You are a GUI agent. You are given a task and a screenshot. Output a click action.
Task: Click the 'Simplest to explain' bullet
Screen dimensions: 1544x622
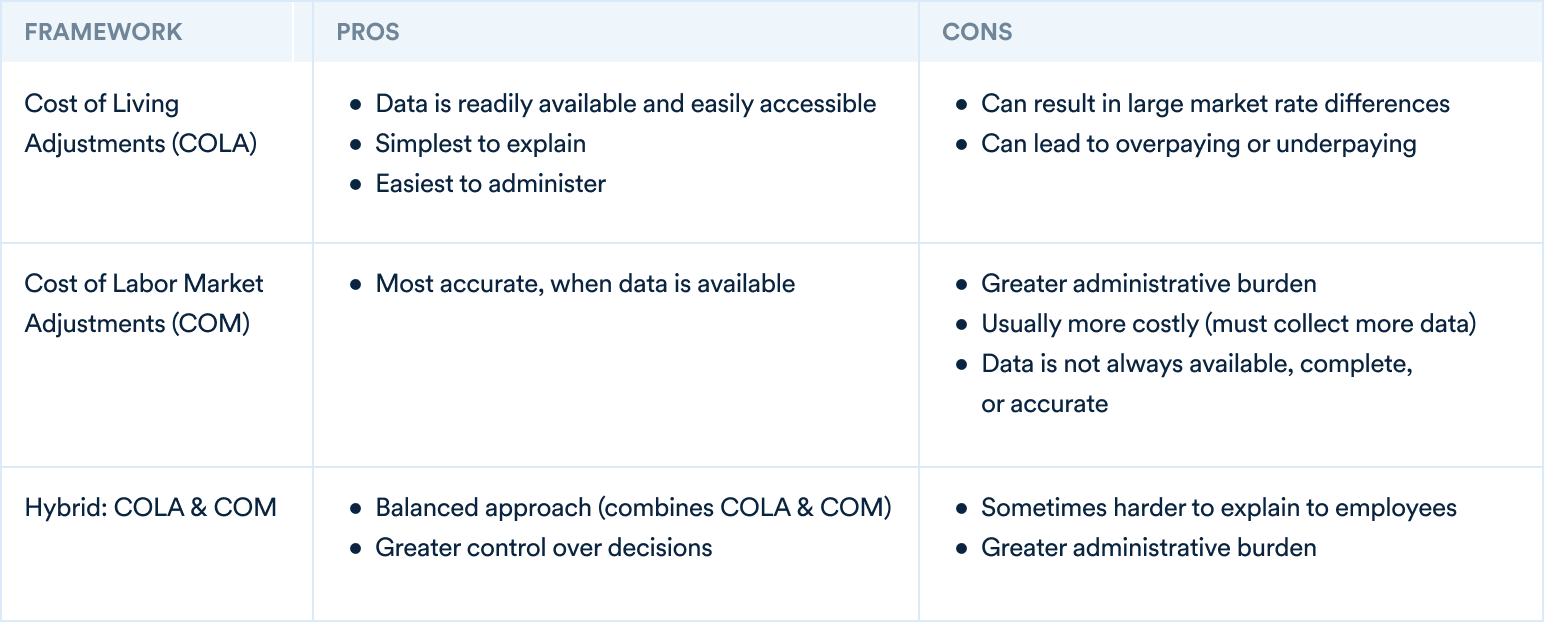481,144
